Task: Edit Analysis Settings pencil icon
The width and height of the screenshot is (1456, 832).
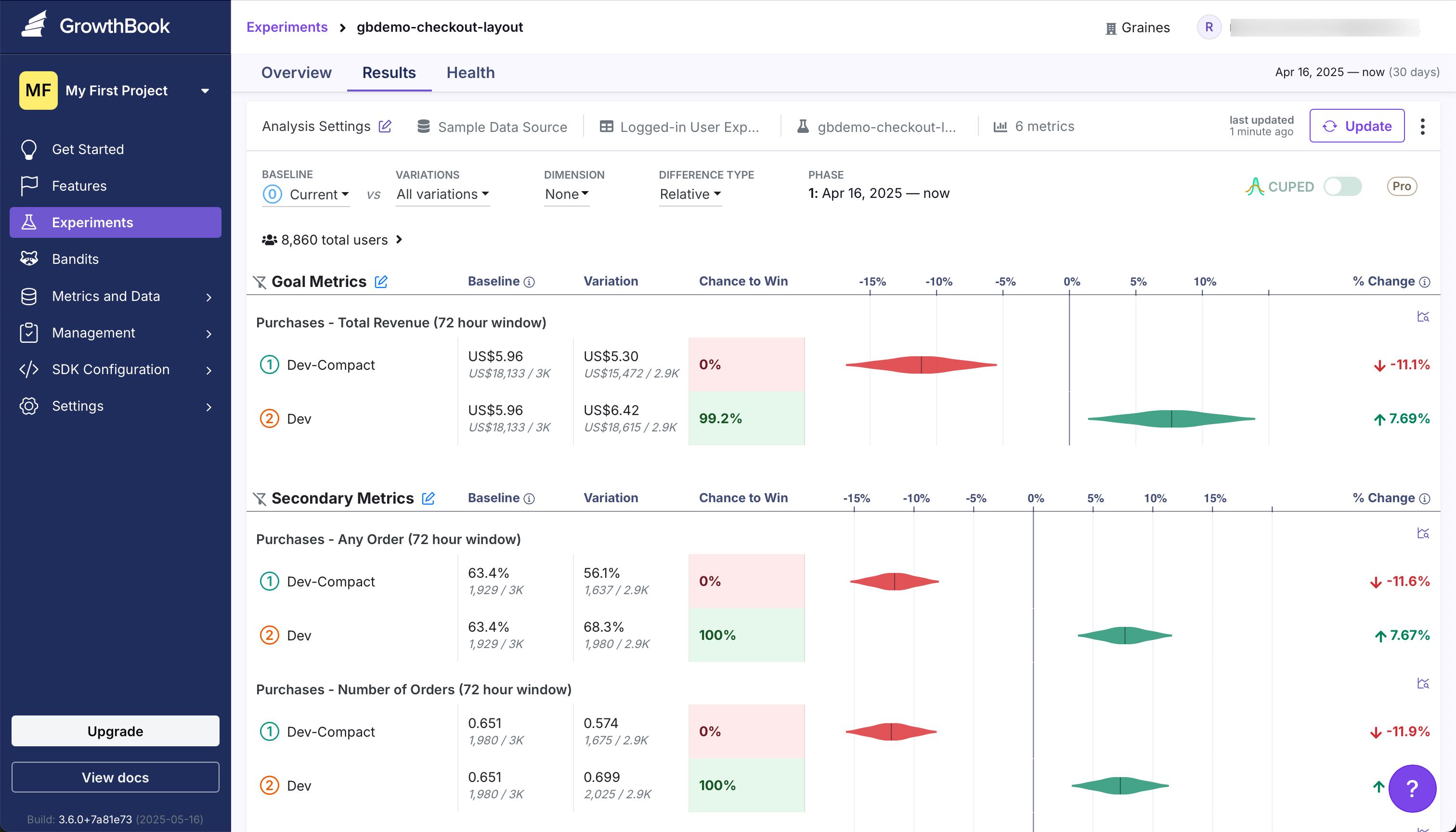Action: [x=385, y=126]
